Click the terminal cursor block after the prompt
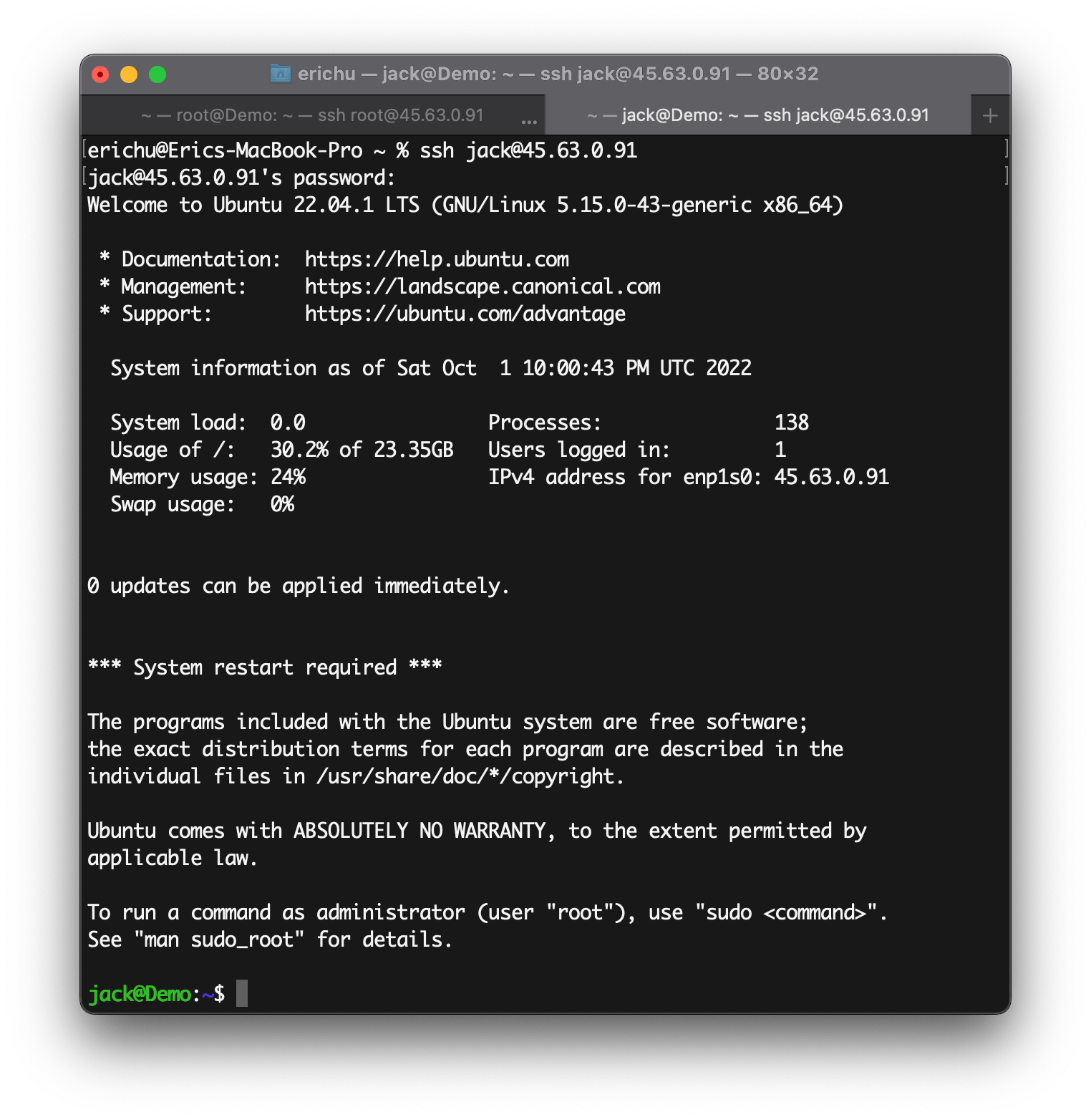 tap(242, 993)
